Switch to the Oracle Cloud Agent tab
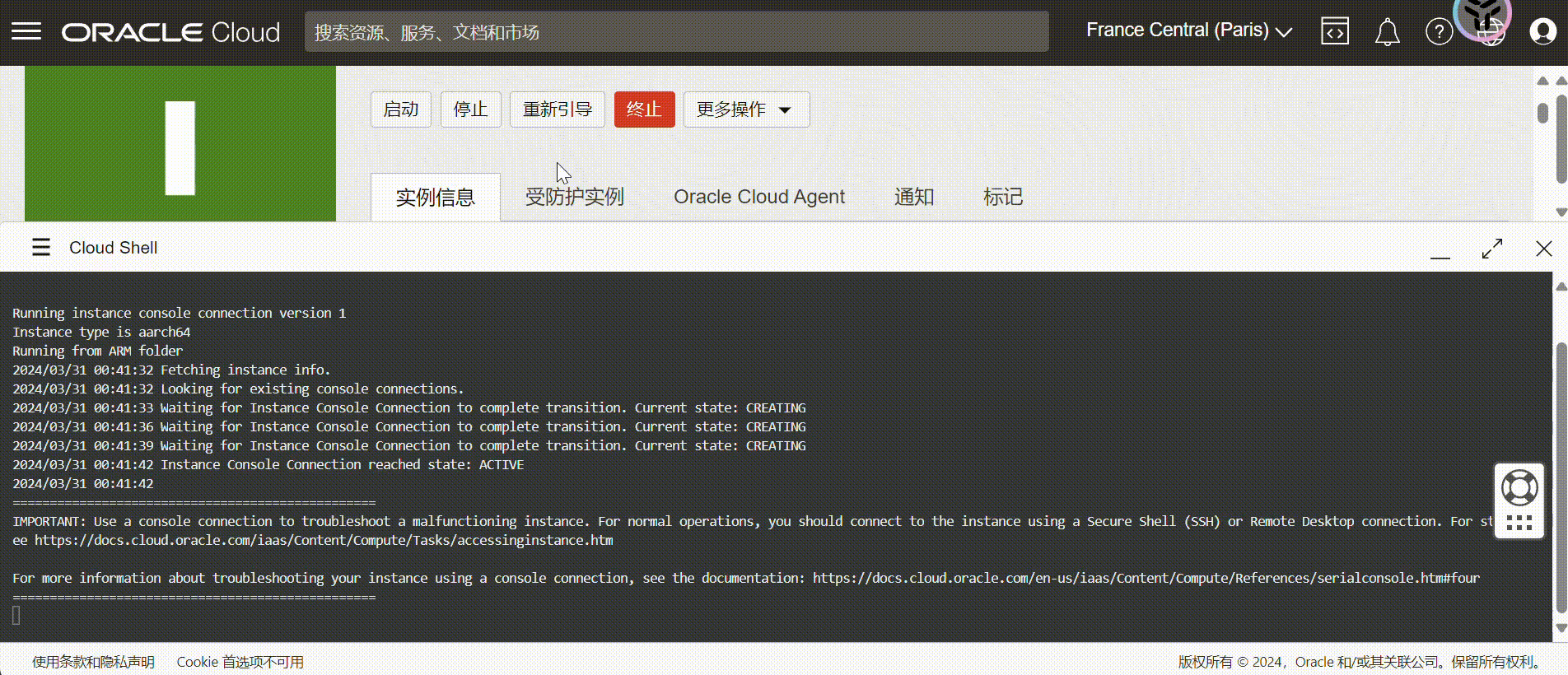 [x=758, y=198]
